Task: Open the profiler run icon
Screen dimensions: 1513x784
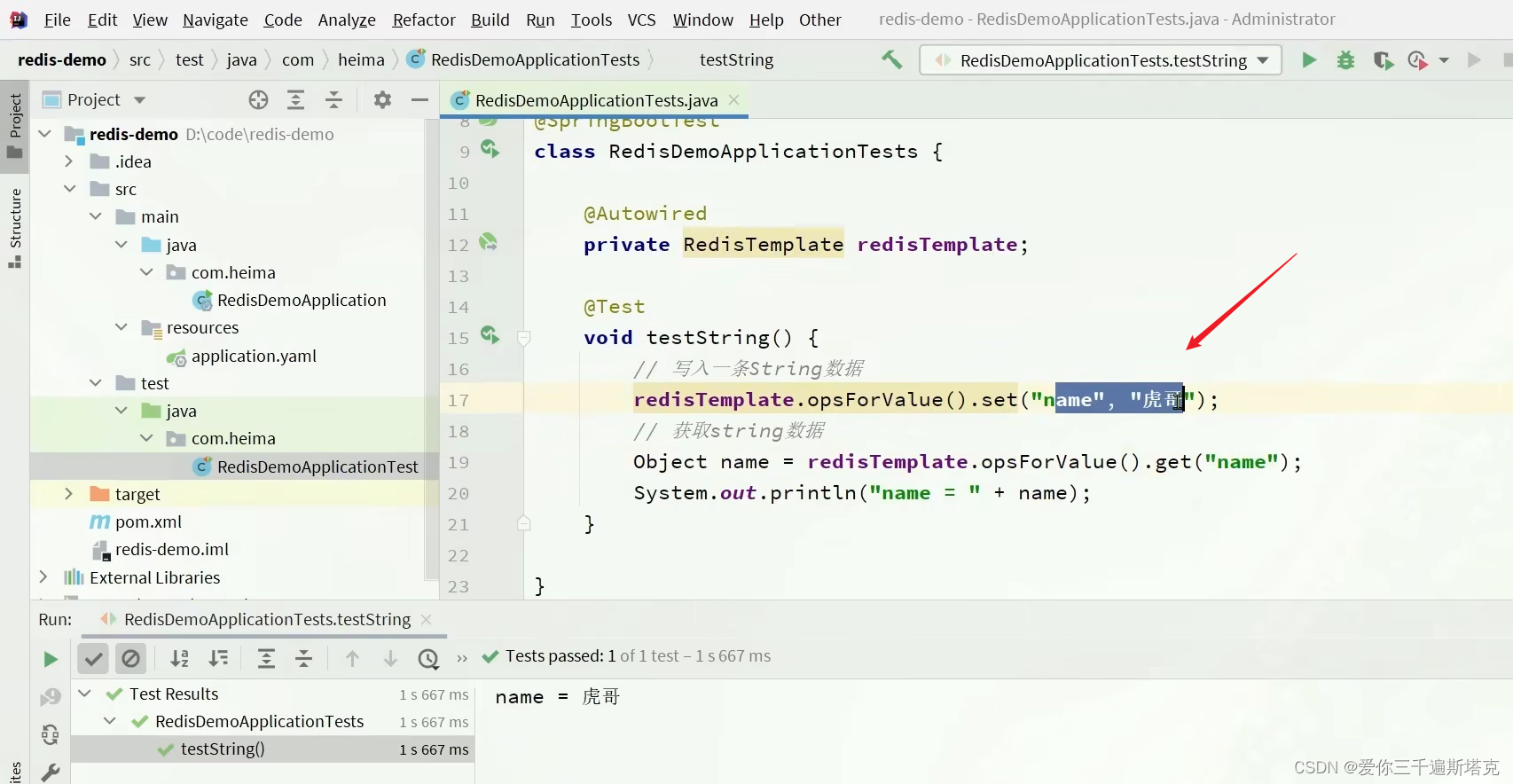Action: (1417, 60)
